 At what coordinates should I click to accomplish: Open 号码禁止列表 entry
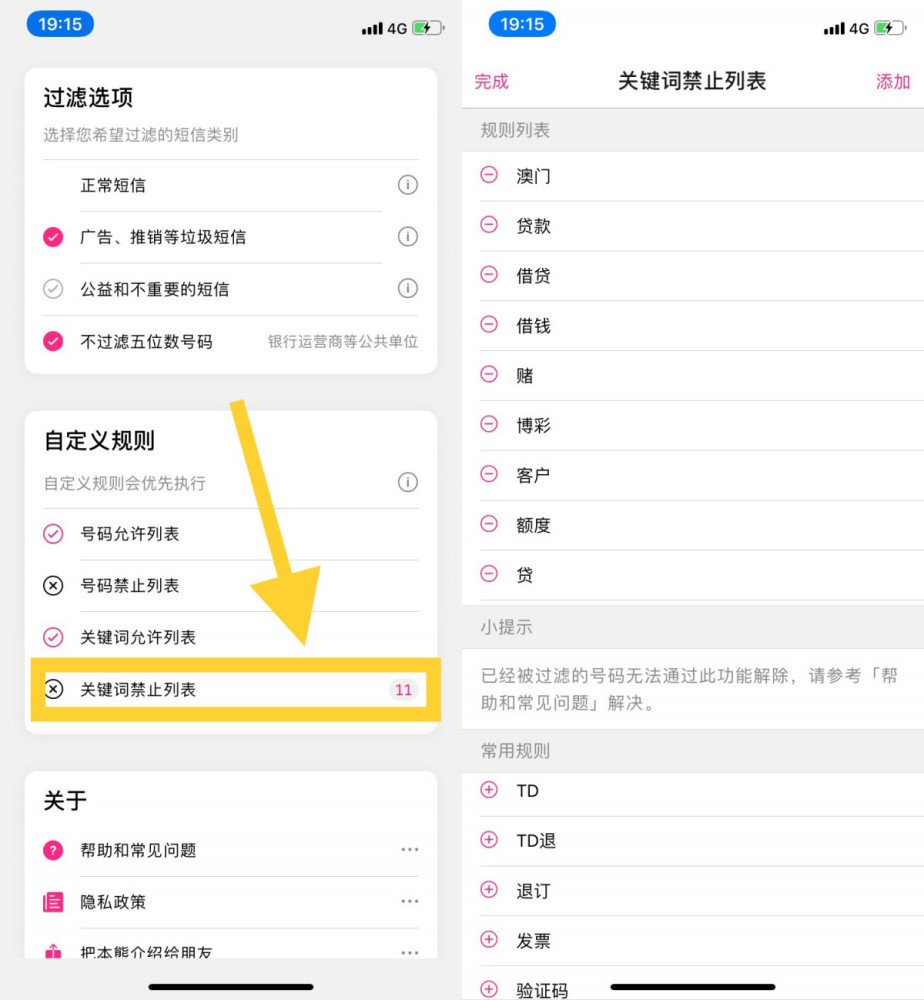click(231, 585)
